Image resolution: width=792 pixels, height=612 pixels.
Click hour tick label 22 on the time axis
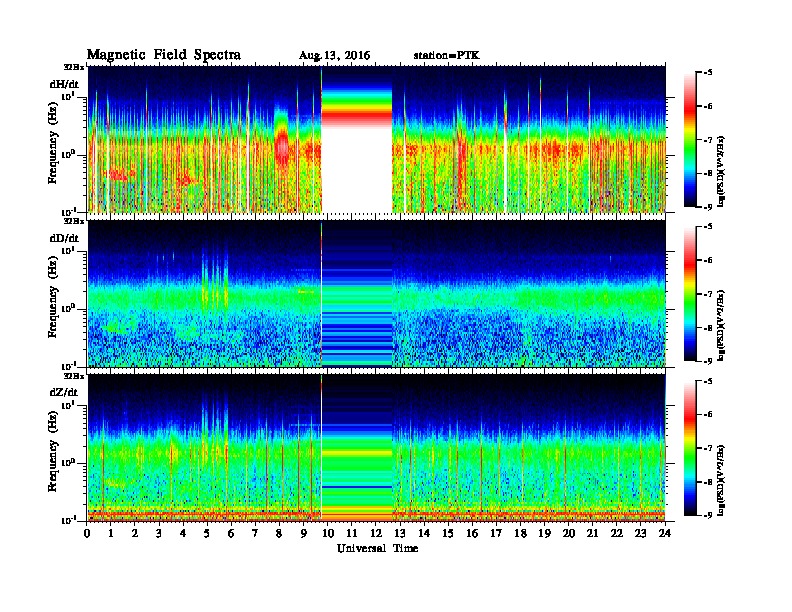617,534
